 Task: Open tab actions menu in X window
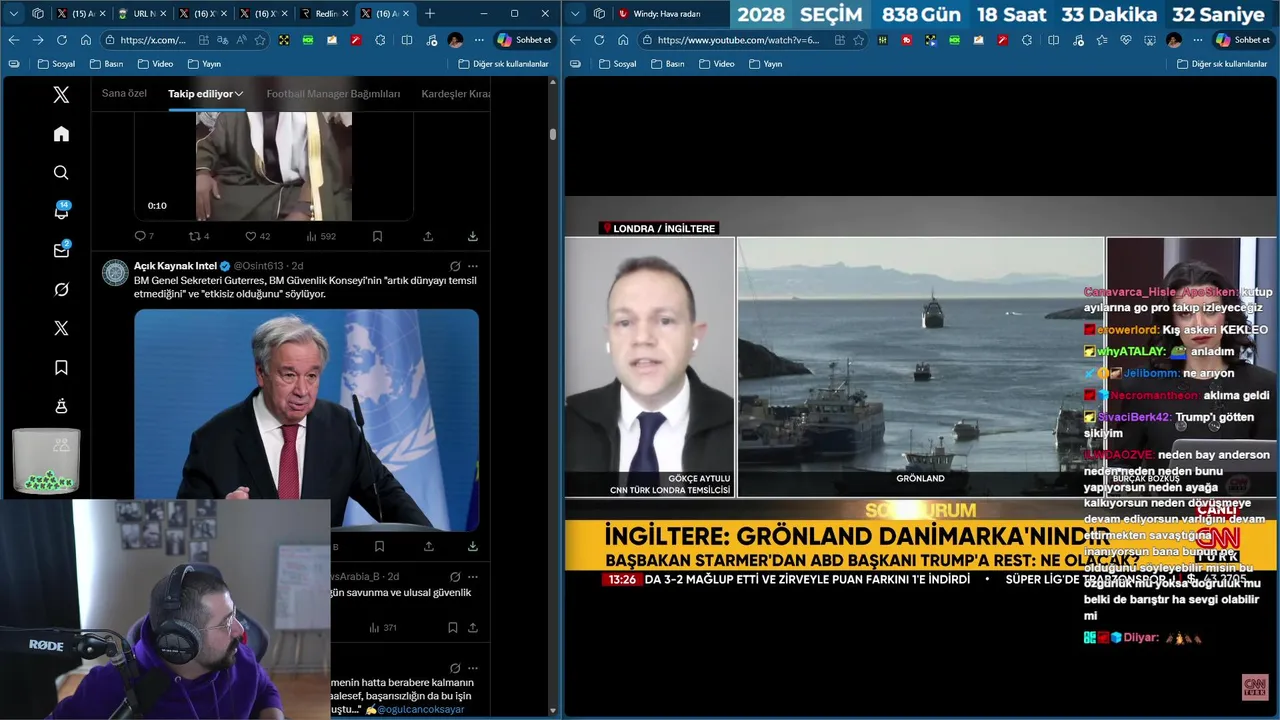point(14,13)
